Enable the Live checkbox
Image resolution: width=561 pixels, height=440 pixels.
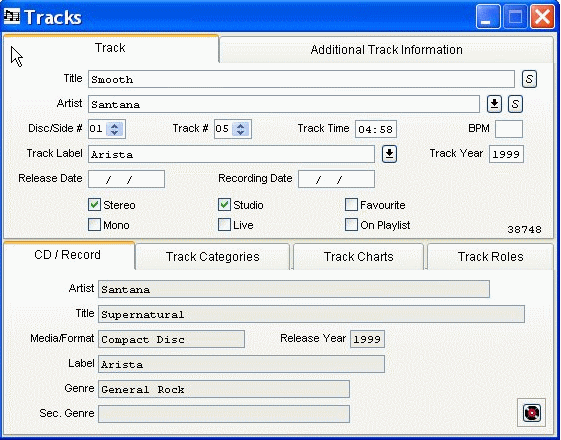tap(224, 225)
